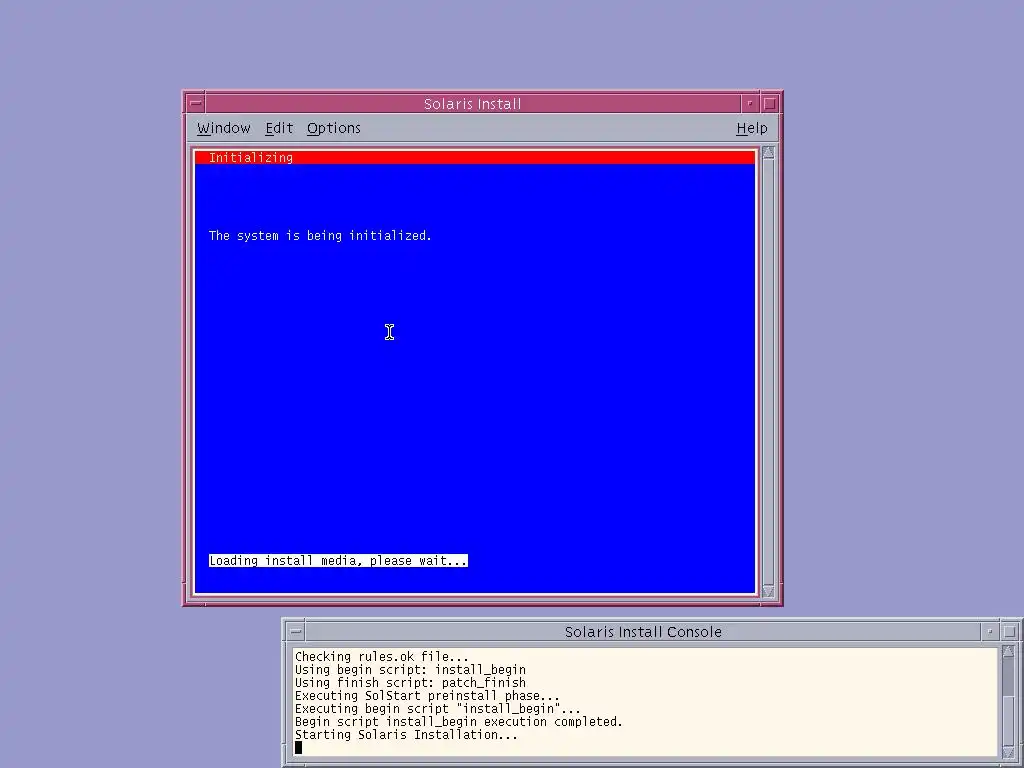Click the Solaris Install scrollbar down arrow

point(768,591)
